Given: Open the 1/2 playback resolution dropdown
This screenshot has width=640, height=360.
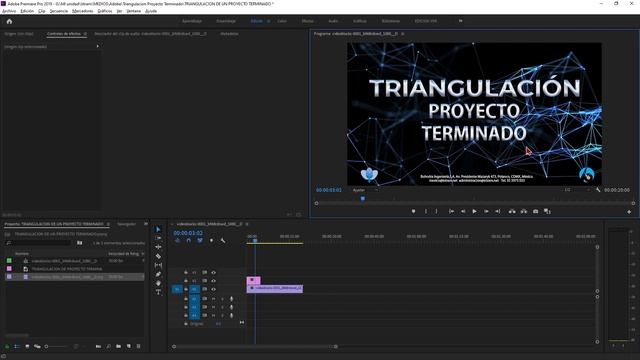Looking at the screenshot, I should 577,190.
